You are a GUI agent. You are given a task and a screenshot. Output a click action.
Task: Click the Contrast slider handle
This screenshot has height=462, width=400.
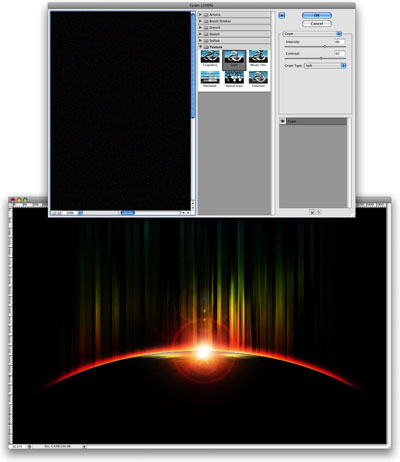[321, 58]
